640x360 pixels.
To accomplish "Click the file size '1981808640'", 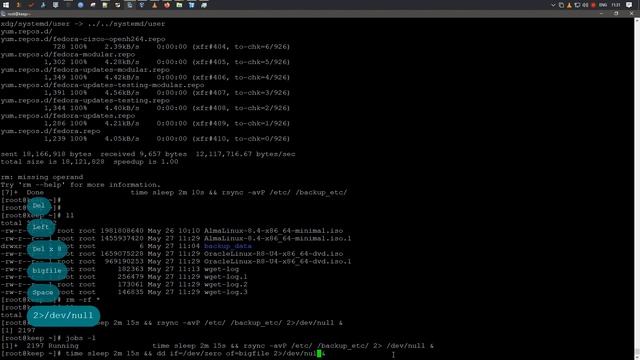I will (x=122, y=231).
